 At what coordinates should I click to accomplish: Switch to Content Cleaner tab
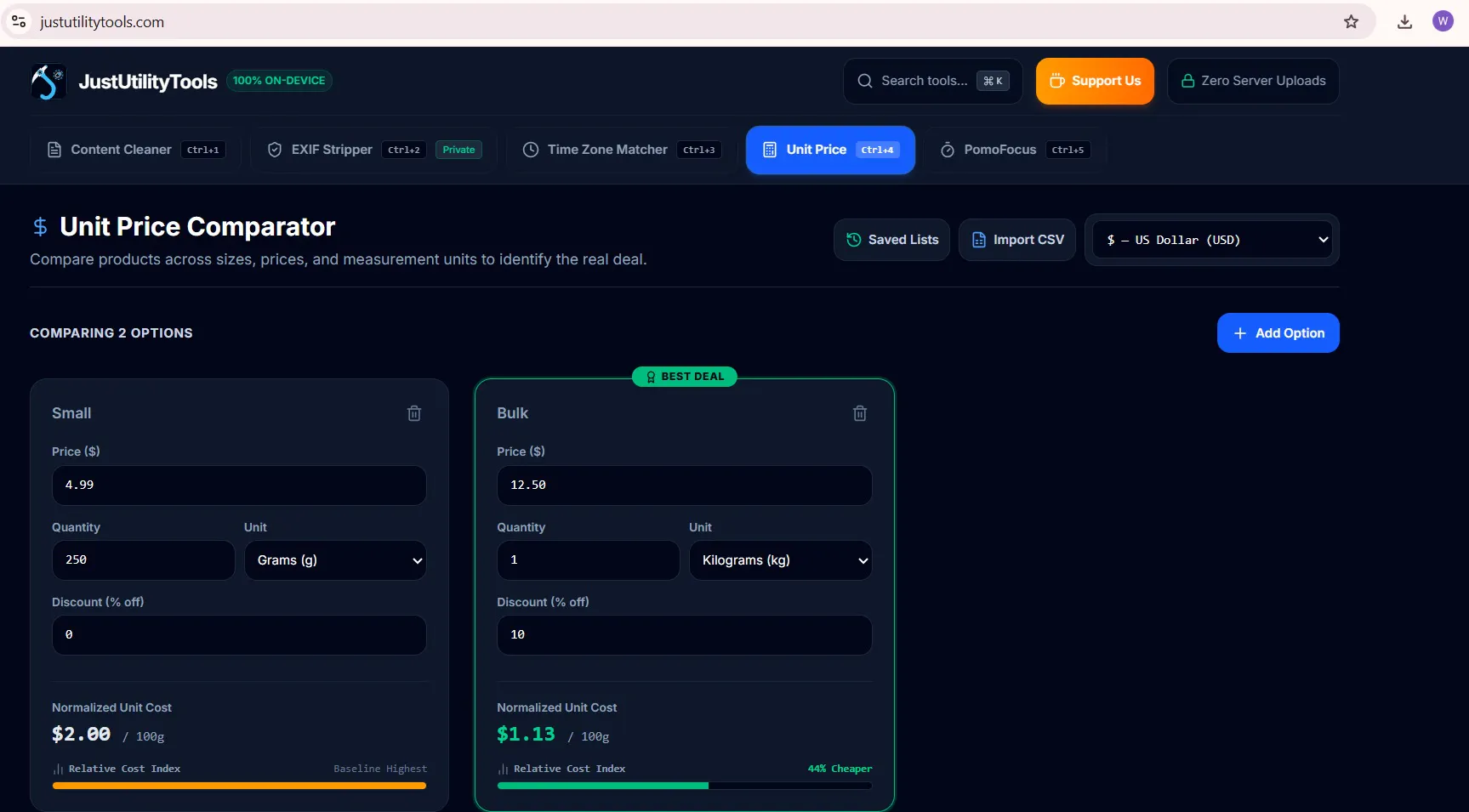pos(136,150)
